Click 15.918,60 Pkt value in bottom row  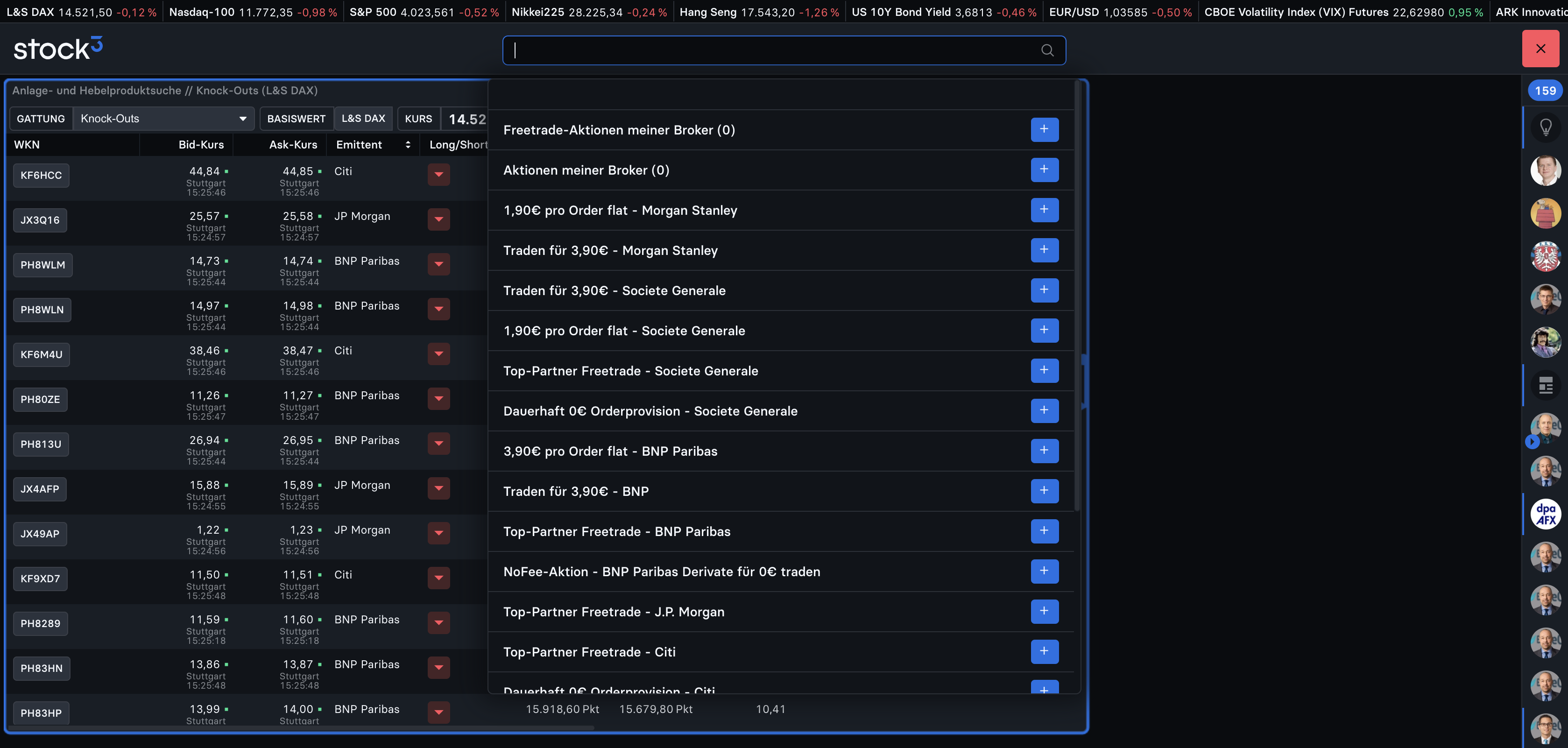click(562, 710)
